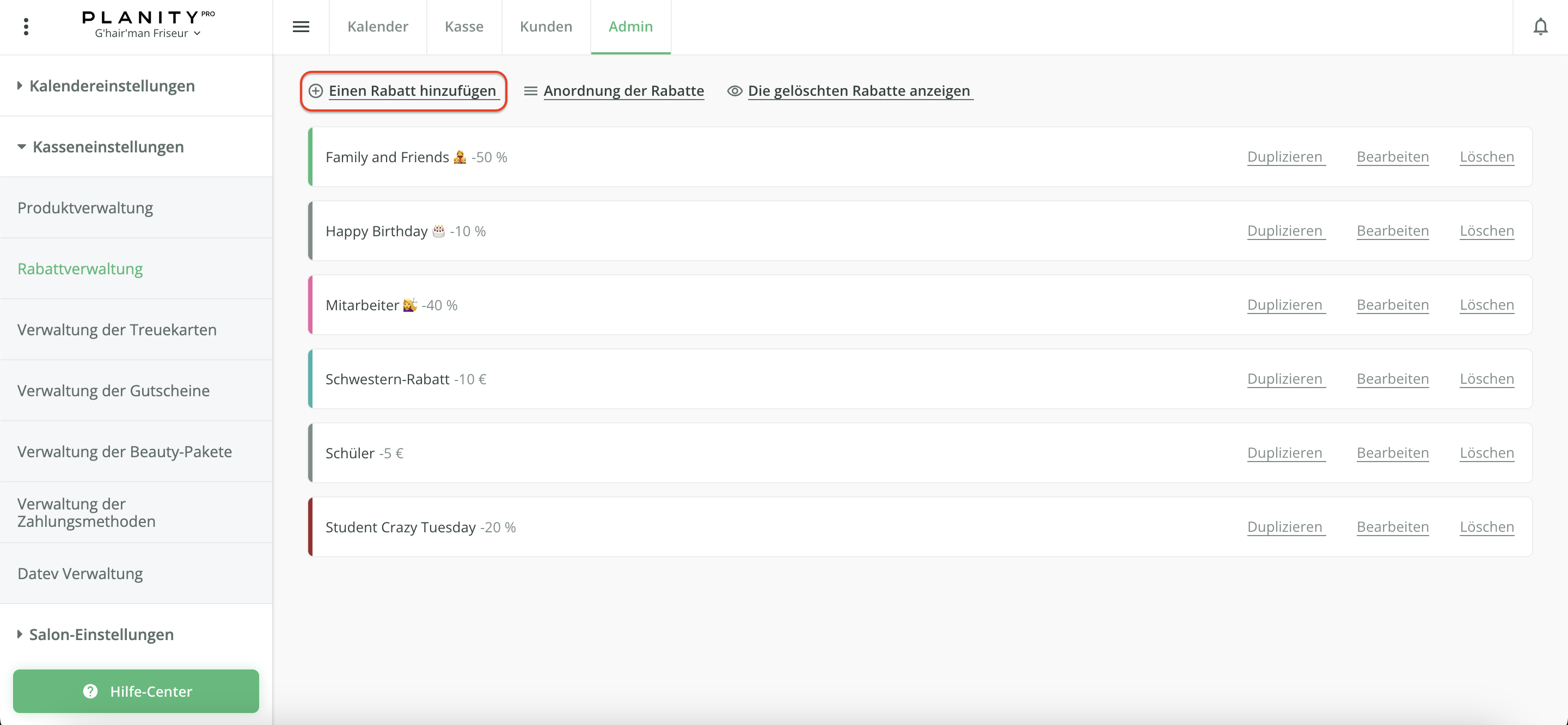Screen dimensions: 1568x725
Task: Click the three-dot vertical menu icon
Action: pyautogui.click(x=26, y=27)
